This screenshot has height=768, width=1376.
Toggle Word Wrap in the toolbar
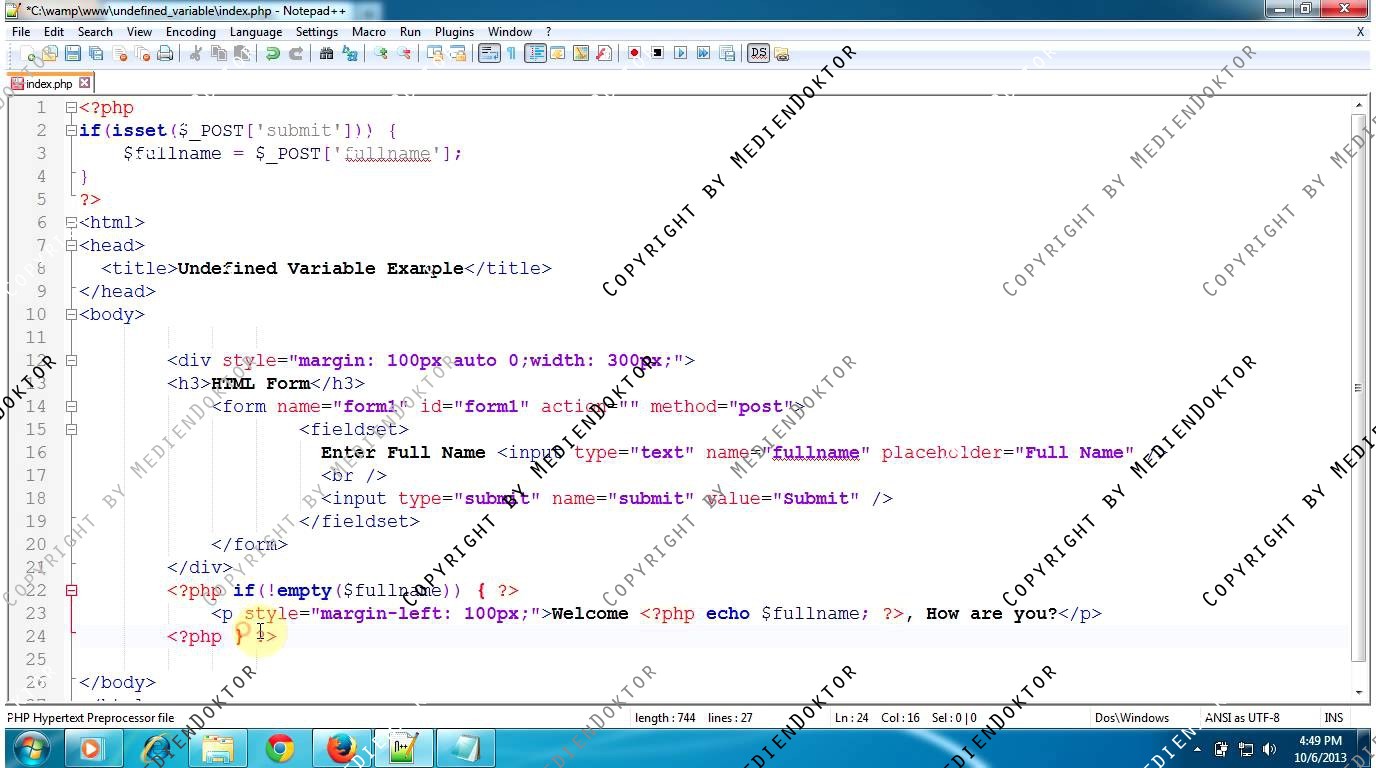(488, 54)
